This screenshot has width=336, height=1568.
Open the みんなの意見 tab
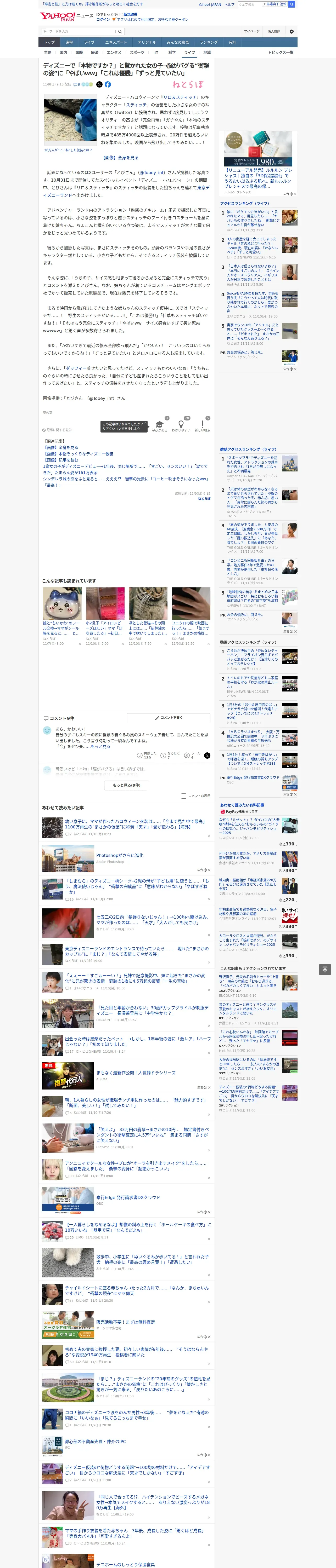pyautogui.click(x=177, y=43)
